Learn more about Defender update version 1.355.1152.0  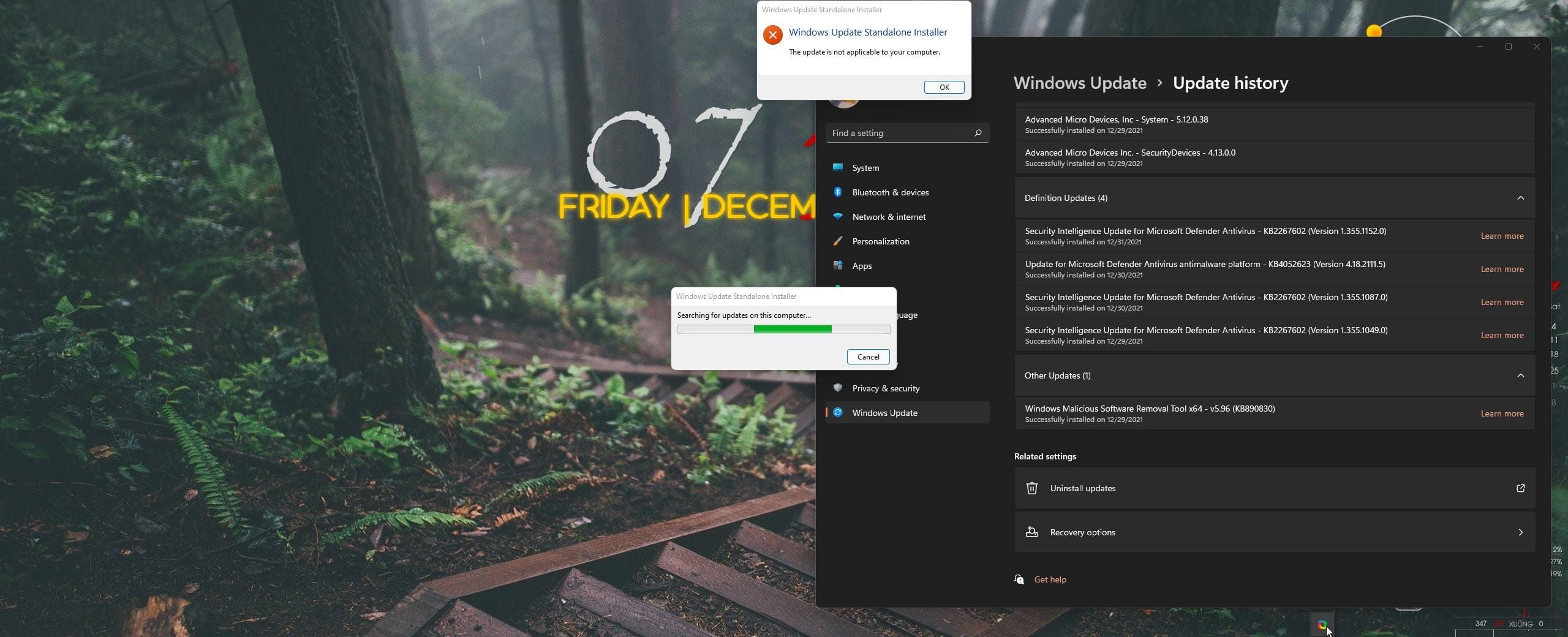(x=1502, y=236)
